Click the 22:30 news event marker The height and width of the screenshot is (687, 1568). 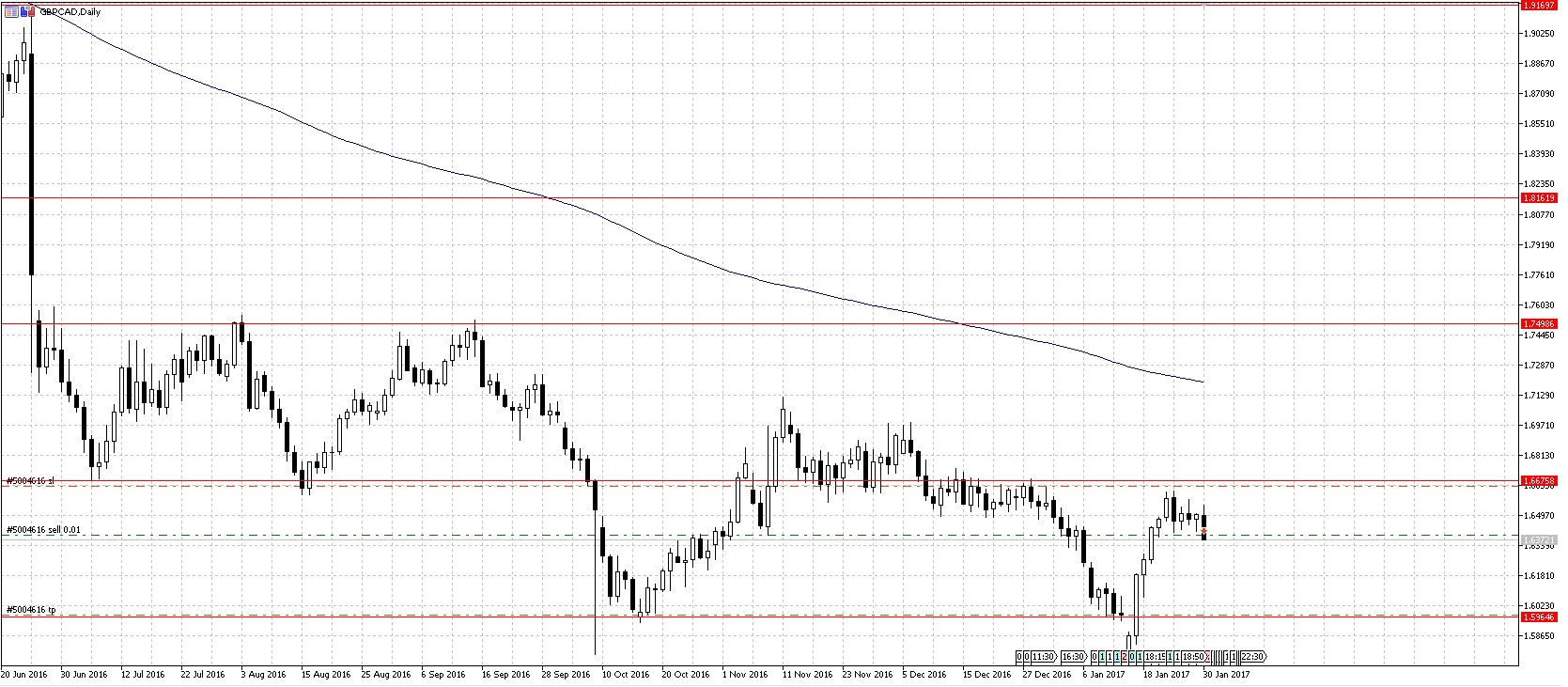click(1252, 657)
